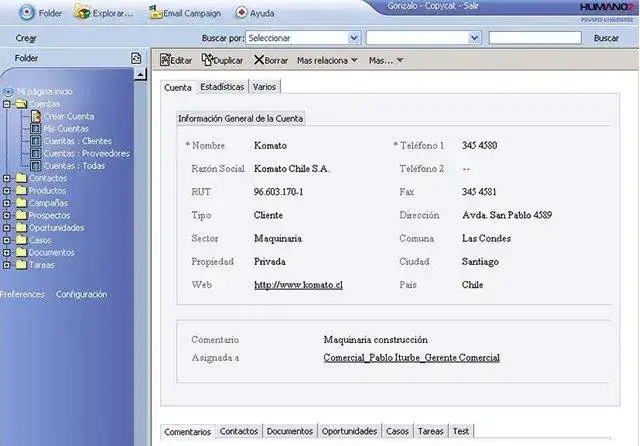
Task: Open the Preferences link in sidebar
Action: point(22,294)
